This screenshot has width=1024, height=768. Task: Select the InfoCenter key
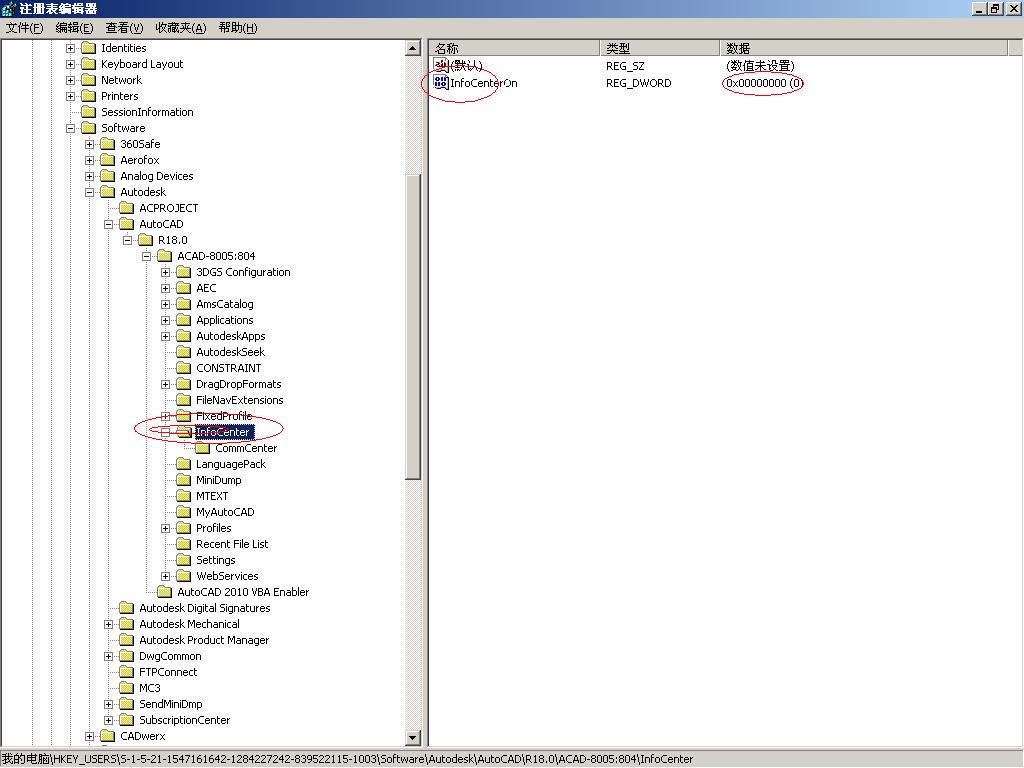coord(223,432)
